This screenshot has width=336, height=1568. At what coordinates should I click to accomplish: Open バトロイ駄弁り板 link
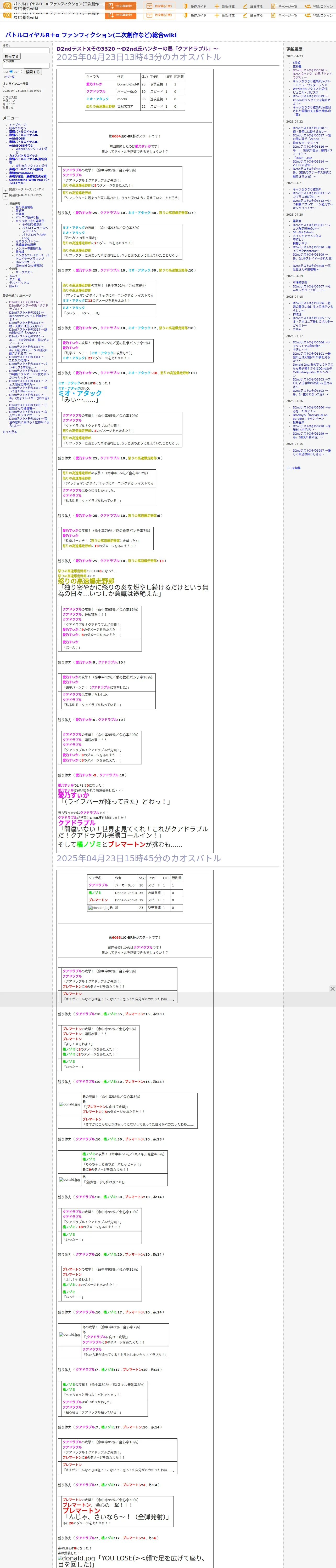pyautogui.click(x=27, y=217)
